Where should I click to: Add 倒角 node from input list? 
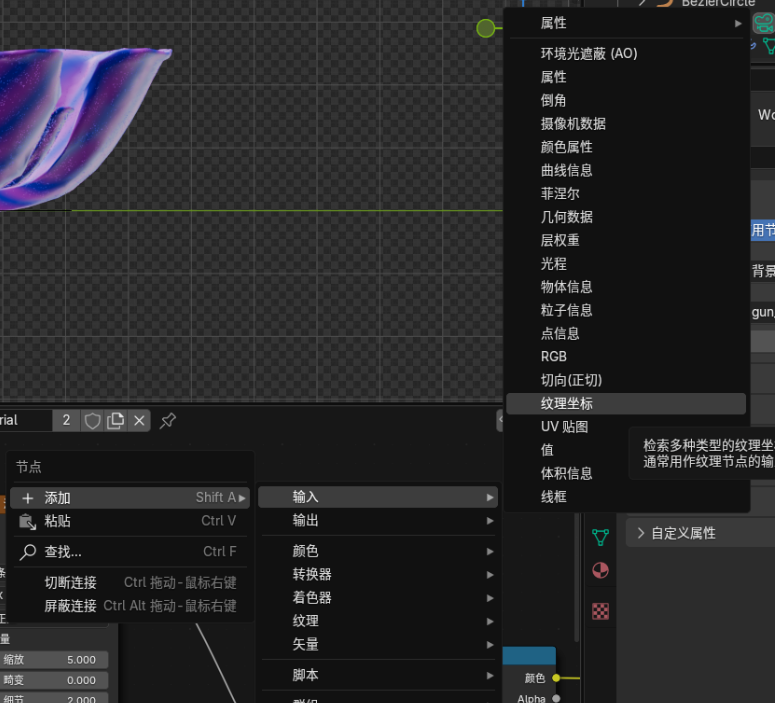(x=626, y=100)
